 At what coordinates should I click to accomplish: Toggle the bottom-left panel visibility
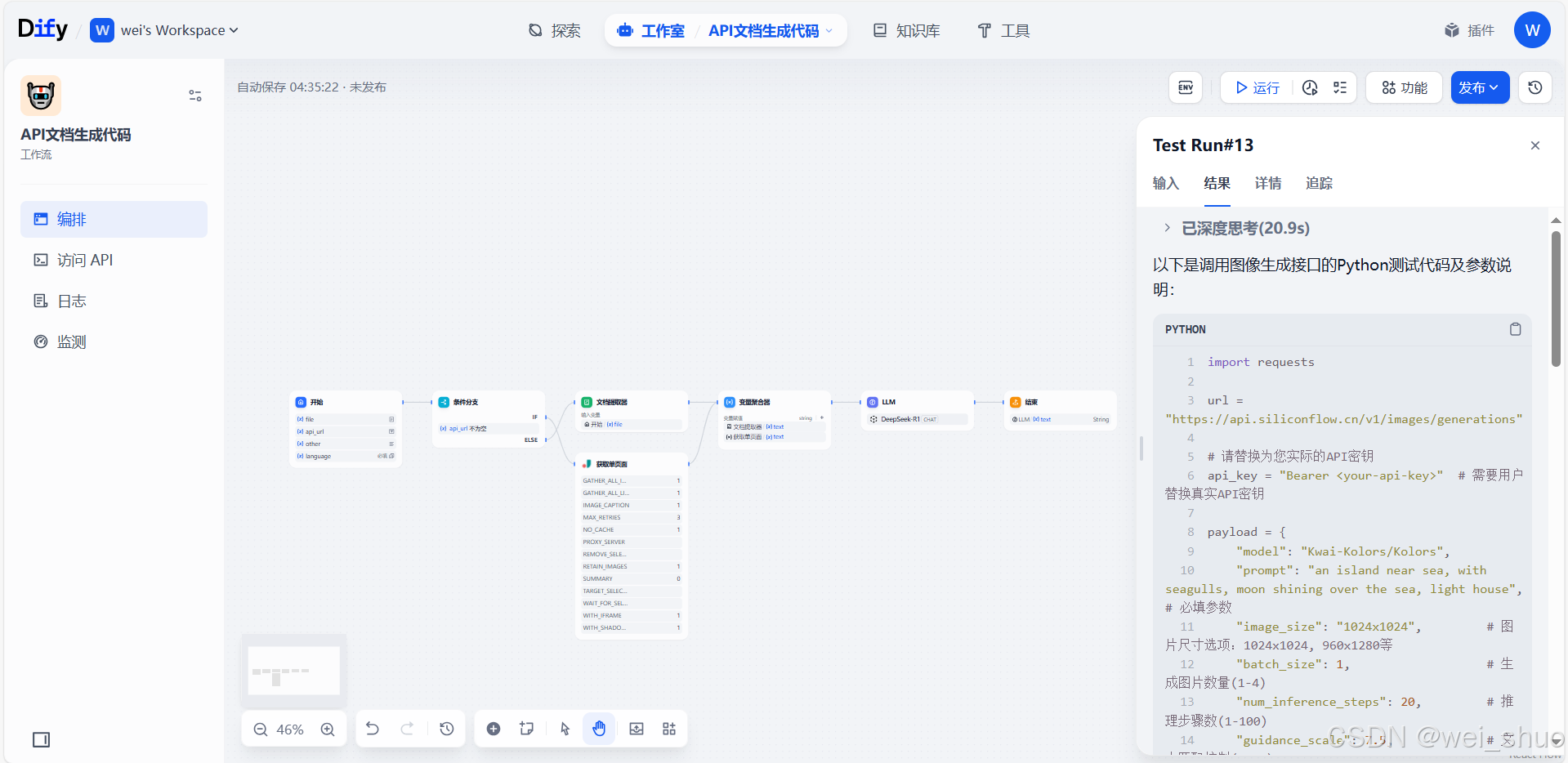point(41,739)
